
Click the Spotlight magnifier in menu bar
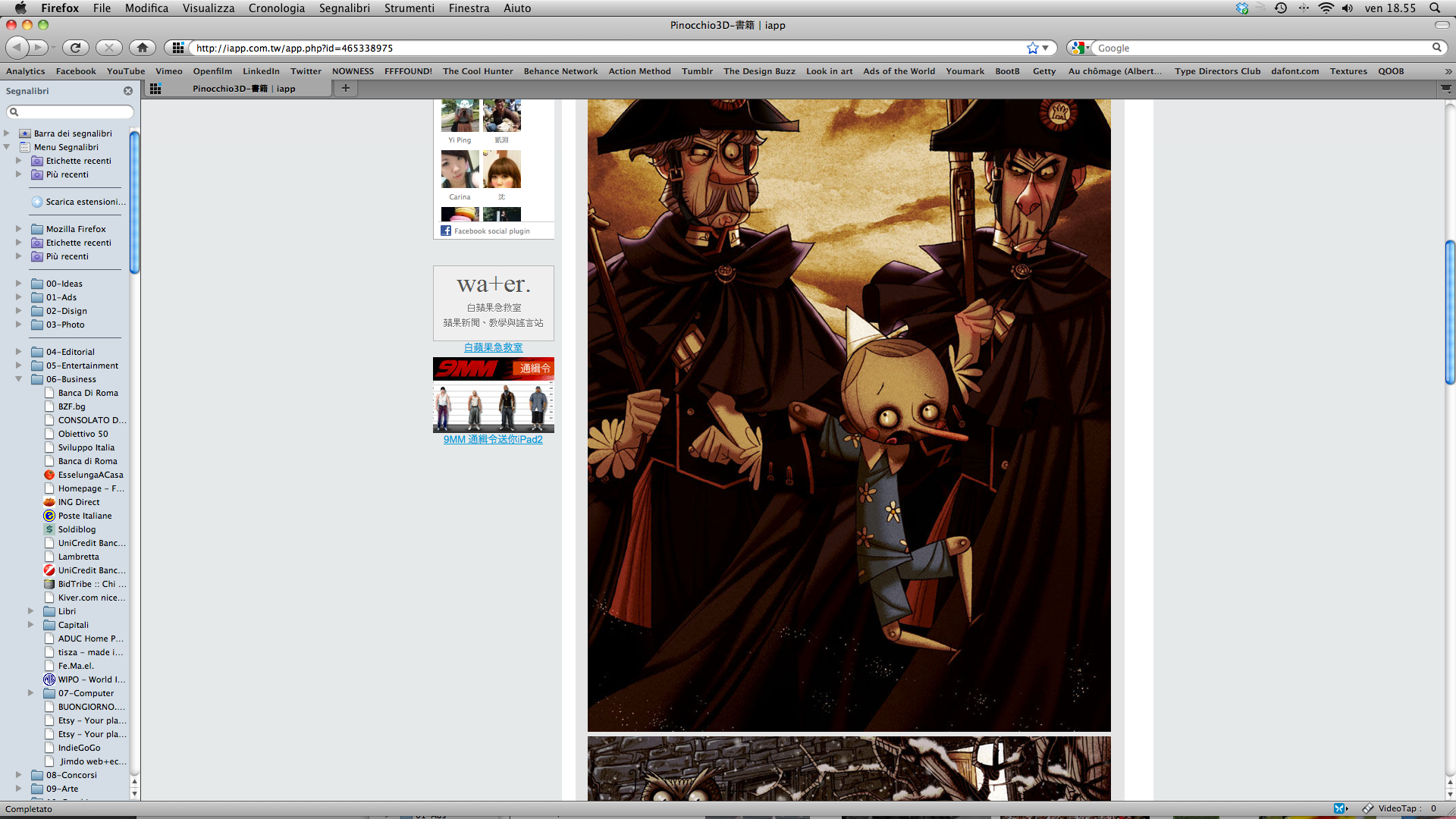pos(1435,8)
